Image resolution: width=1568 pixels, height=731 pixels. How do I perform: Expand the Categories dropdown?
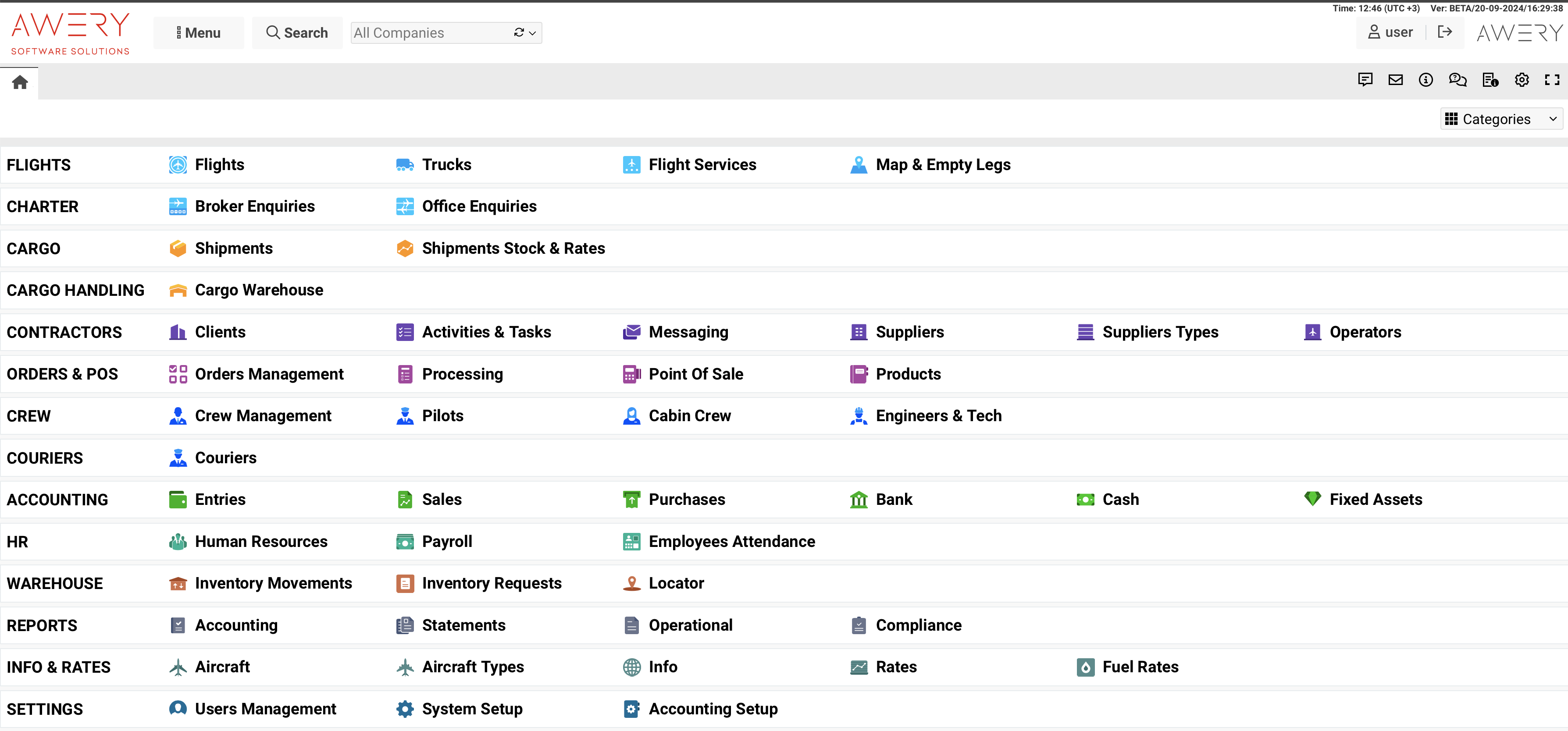pos(1501,119)
